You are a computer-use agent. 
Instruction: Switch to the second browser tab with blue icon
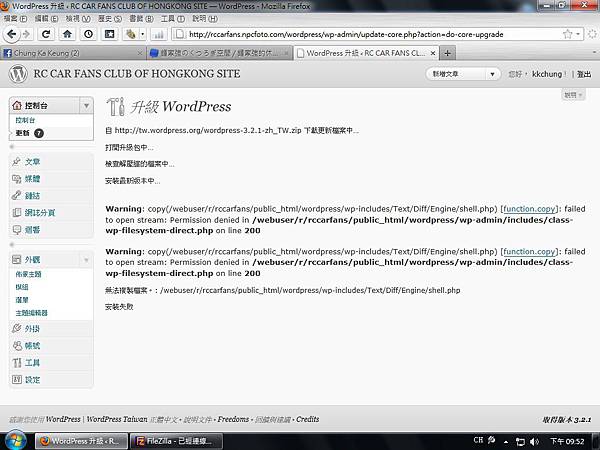pyautogui.click(x=219, y=53)
